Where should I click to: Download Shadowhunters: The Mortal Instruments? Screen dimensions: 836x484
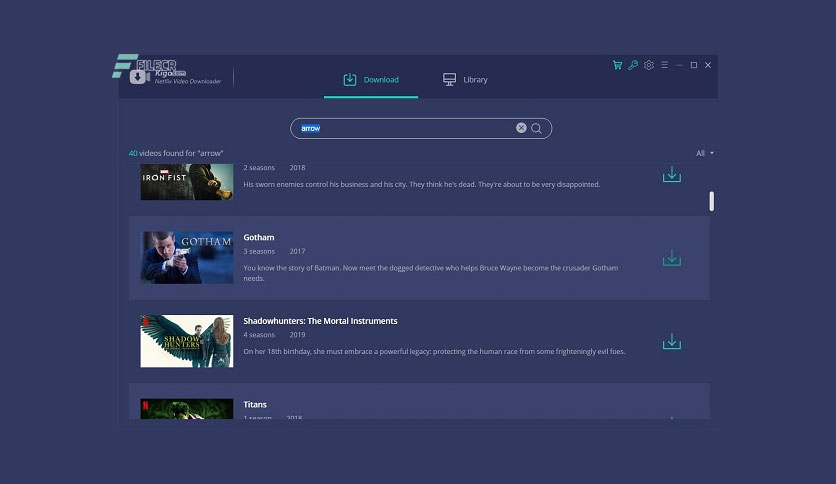672,341
